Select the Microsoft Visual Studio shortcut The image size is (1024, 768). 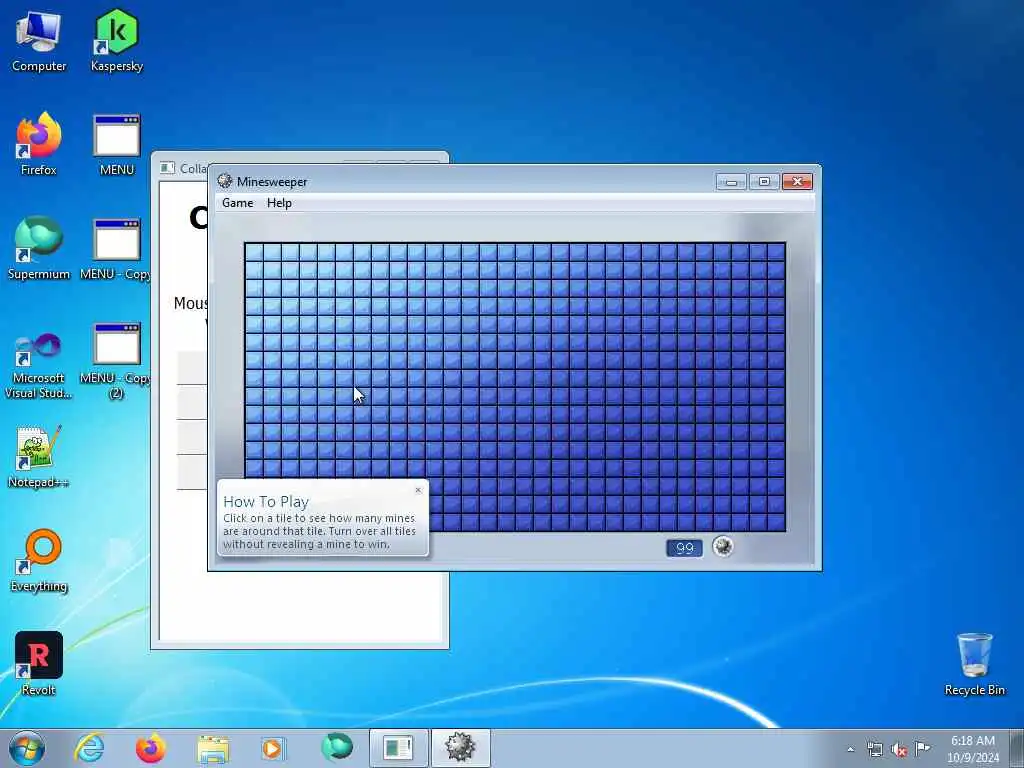click(x=39, y=366)
